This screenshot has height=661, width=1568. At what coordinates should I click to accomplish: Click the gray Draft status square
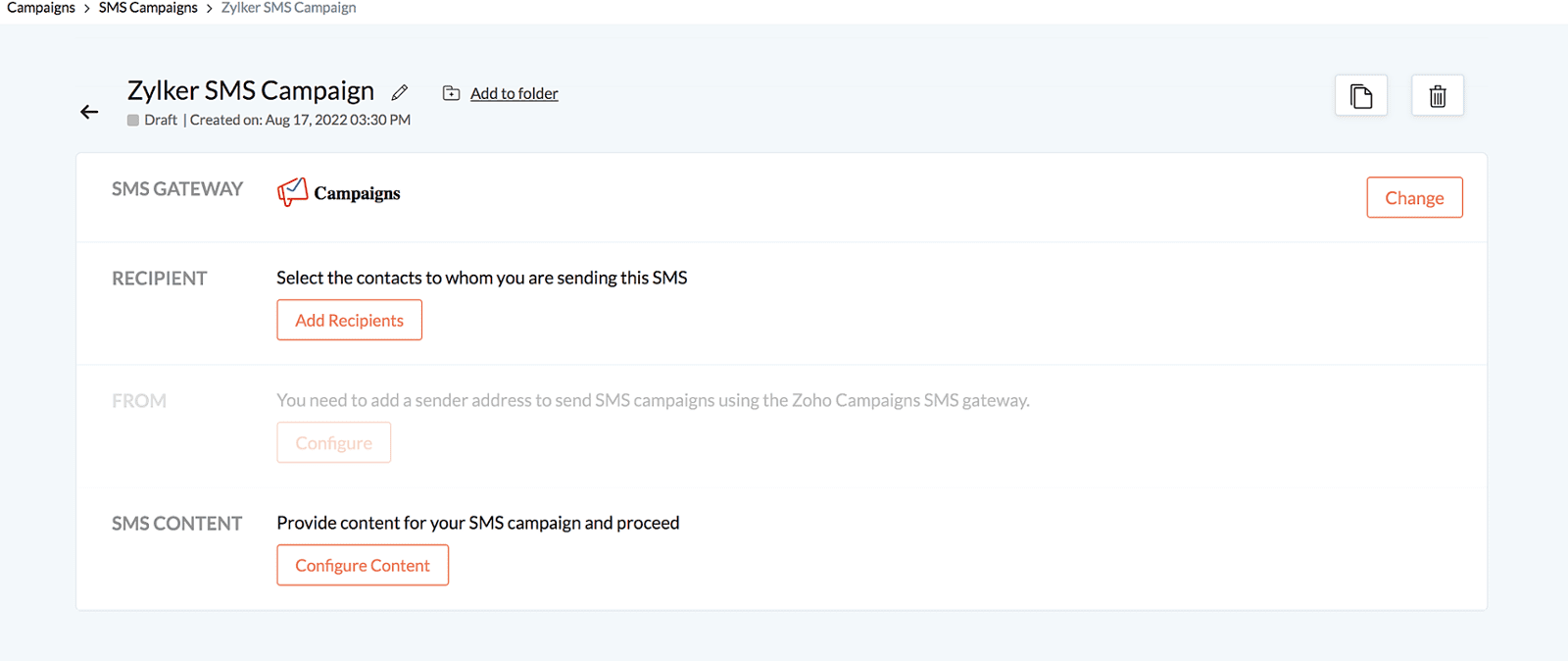pyautogui.click(x=133, y=120)
